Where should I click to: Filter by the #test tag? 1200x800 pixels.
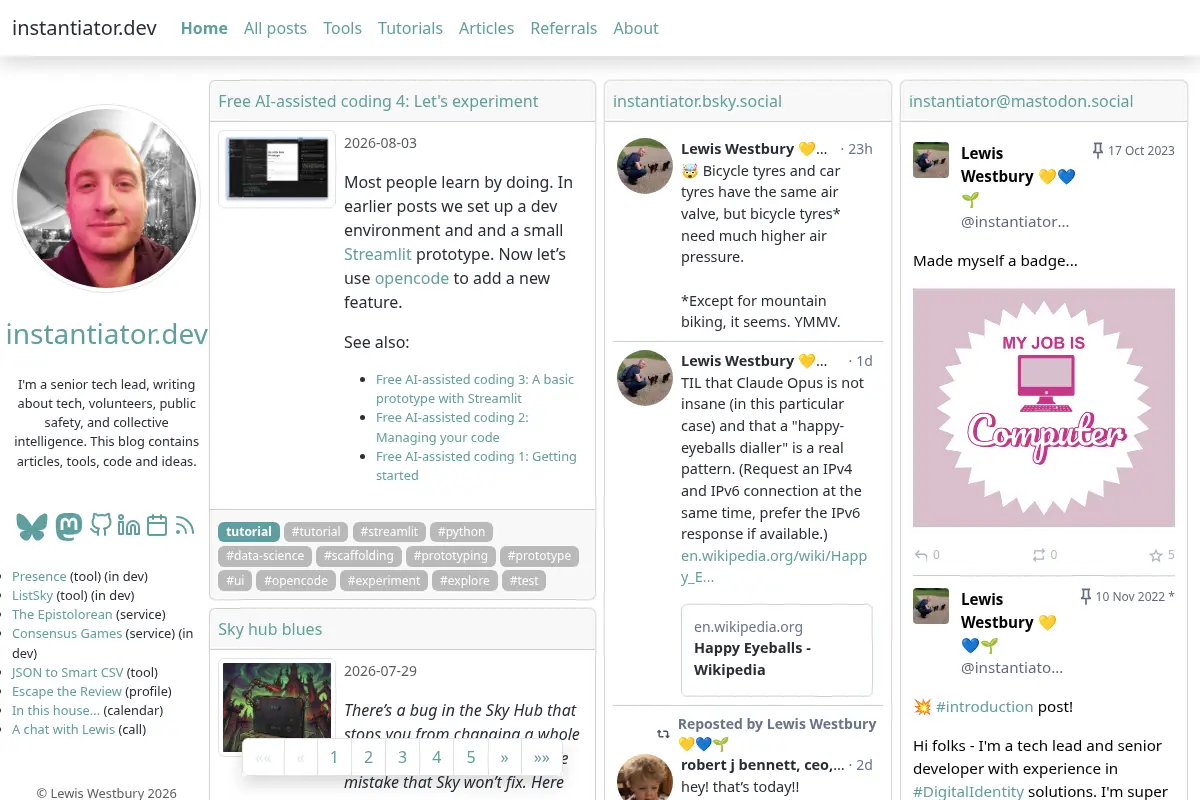(x=524, y=580)
